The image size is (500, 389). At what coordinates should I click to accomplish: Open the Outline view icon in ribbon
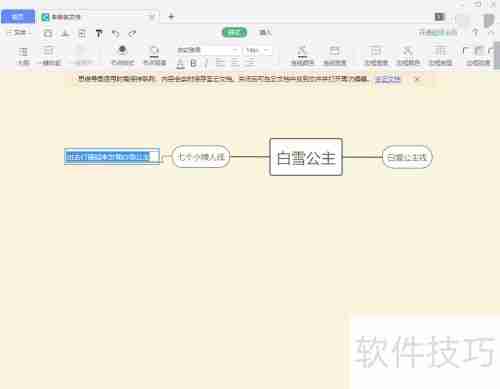23,56
